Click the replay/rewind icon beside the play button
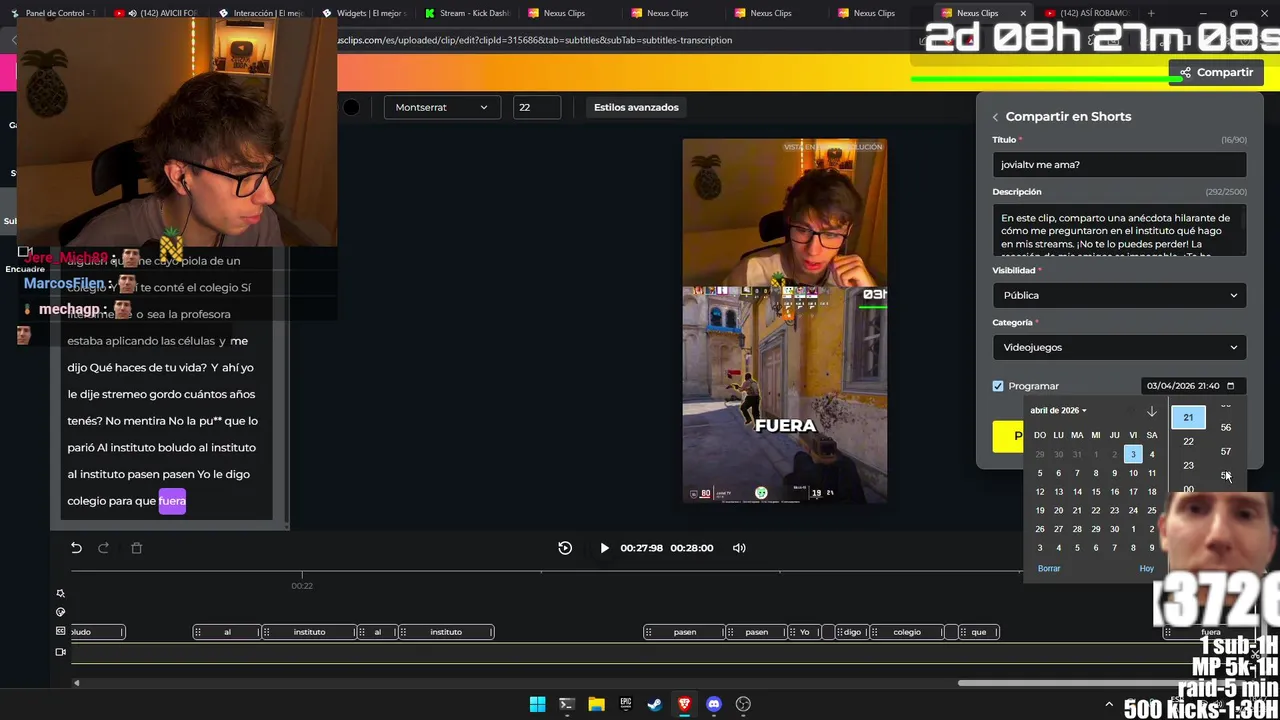 click(565, 548)
